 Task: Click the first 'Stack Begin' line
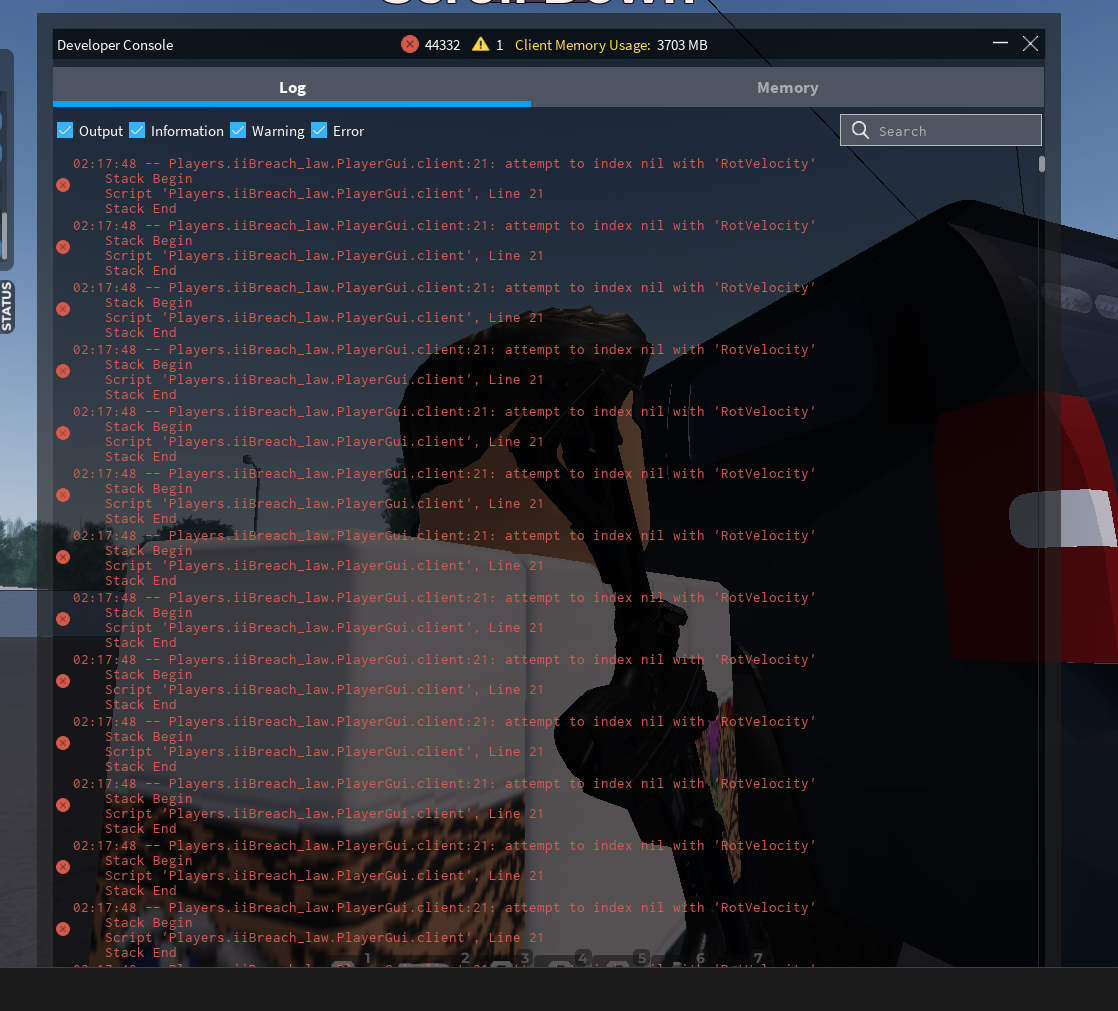[148, 179]
